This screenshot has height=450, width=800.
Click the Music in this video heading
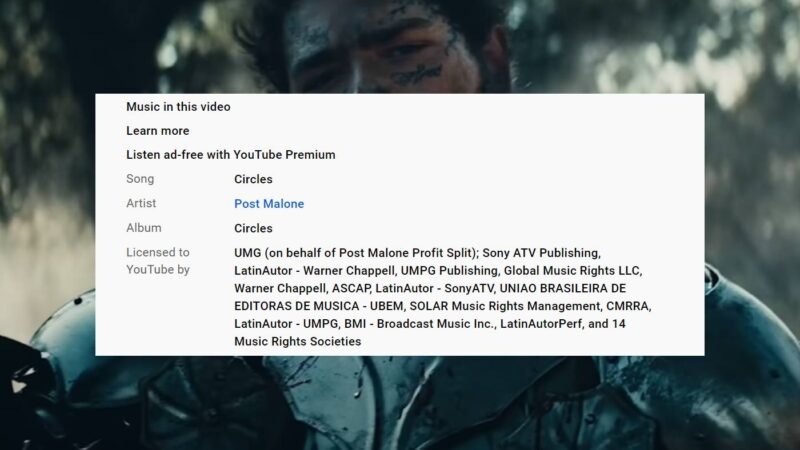tap(178, 107)
